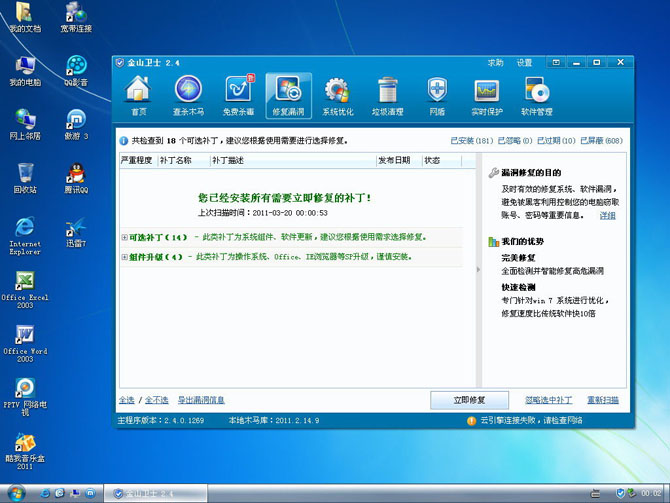This screenshot has height=503, width=670.
Task: Open QQ影音 desktop icon
Action: point(76,71)
